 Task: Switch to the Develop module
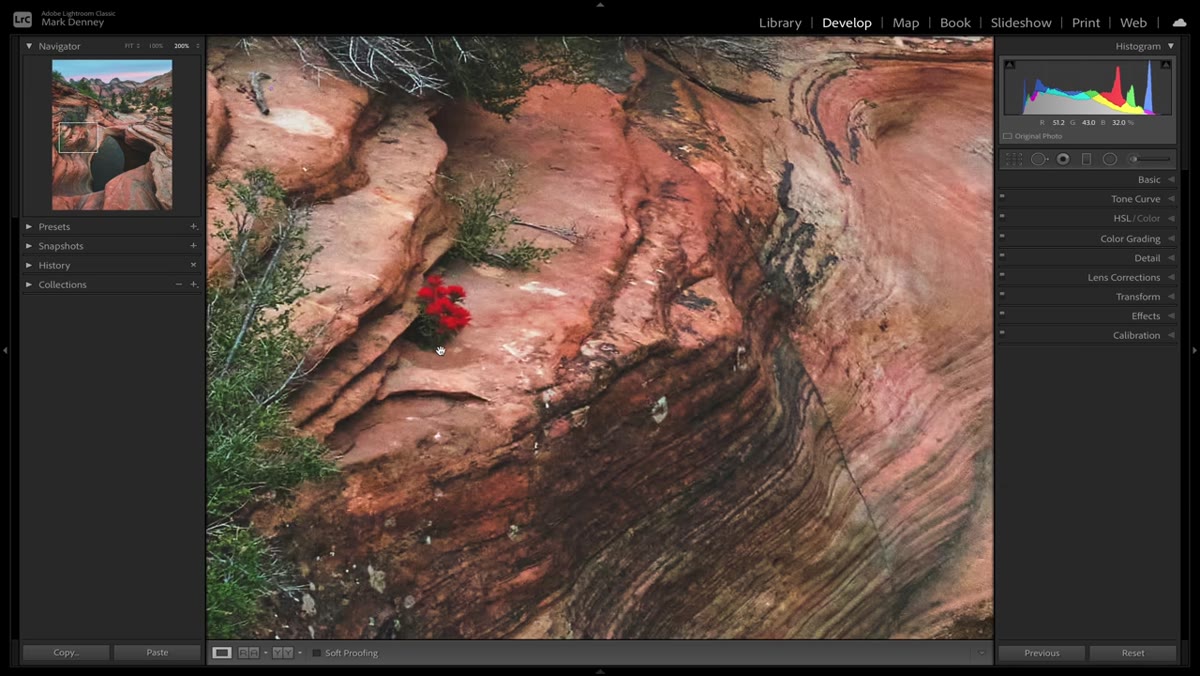(847, 22)
